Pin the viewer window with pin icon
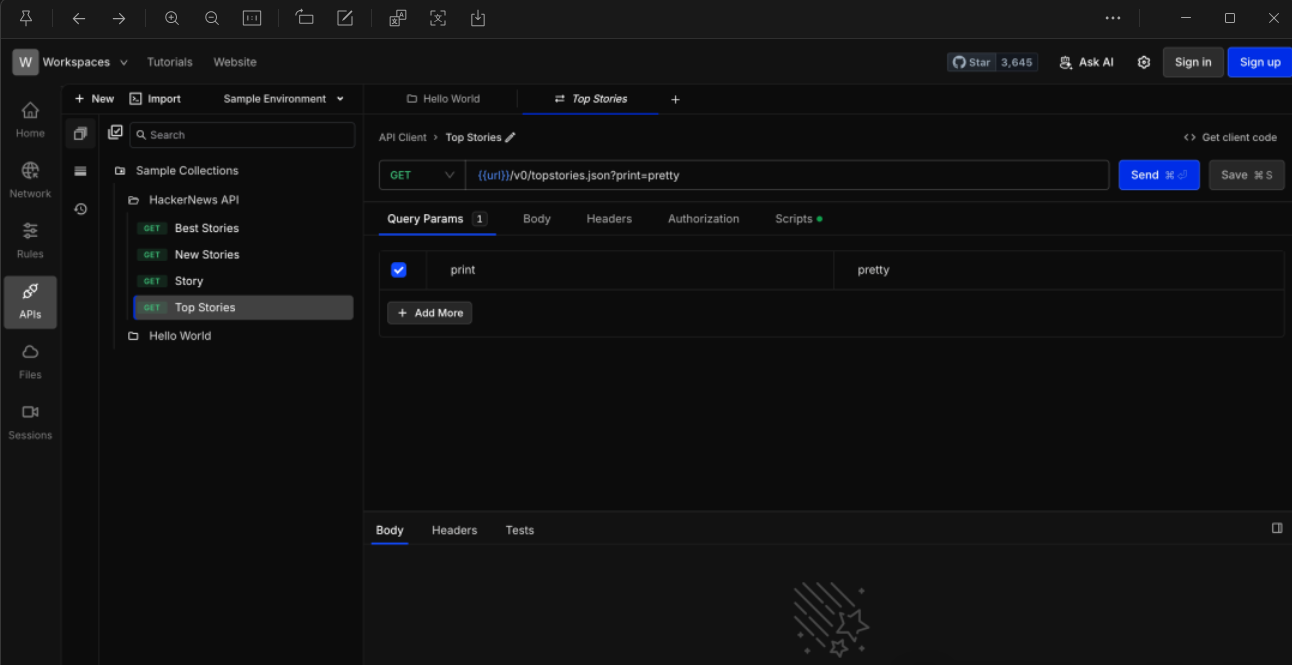Screen dimensions: 1292x665 point(26,18)
